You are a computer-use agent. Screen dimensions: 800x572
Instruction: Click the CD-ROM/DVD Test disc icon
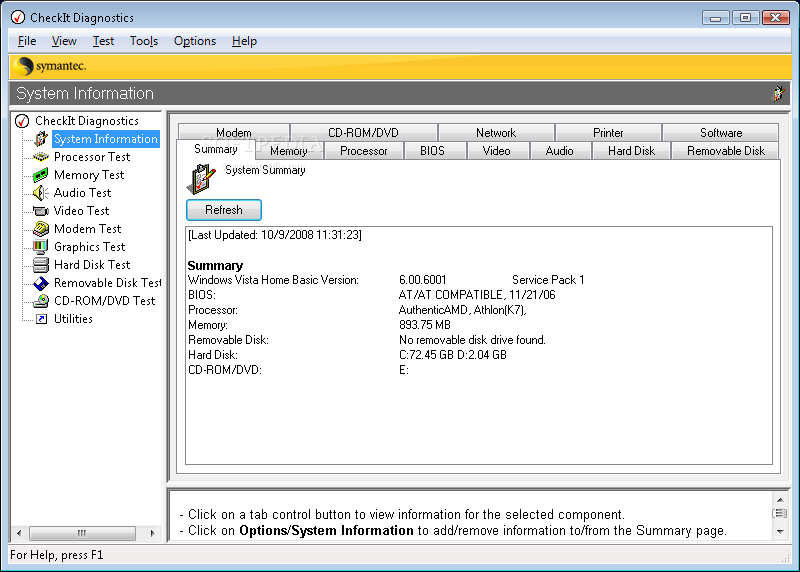[41, 301]
